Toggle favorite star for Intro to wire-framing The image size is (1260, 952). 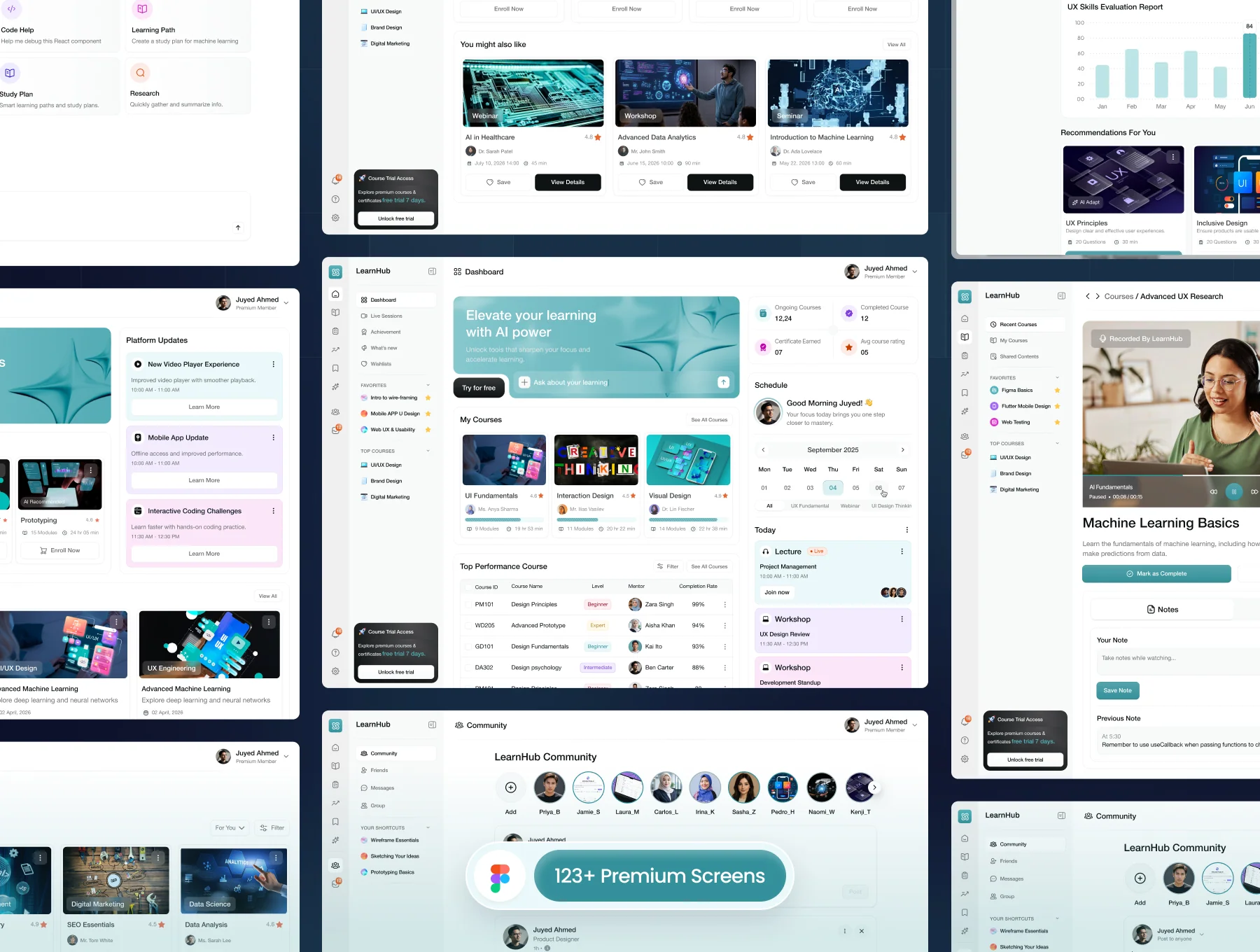[428, 398]
